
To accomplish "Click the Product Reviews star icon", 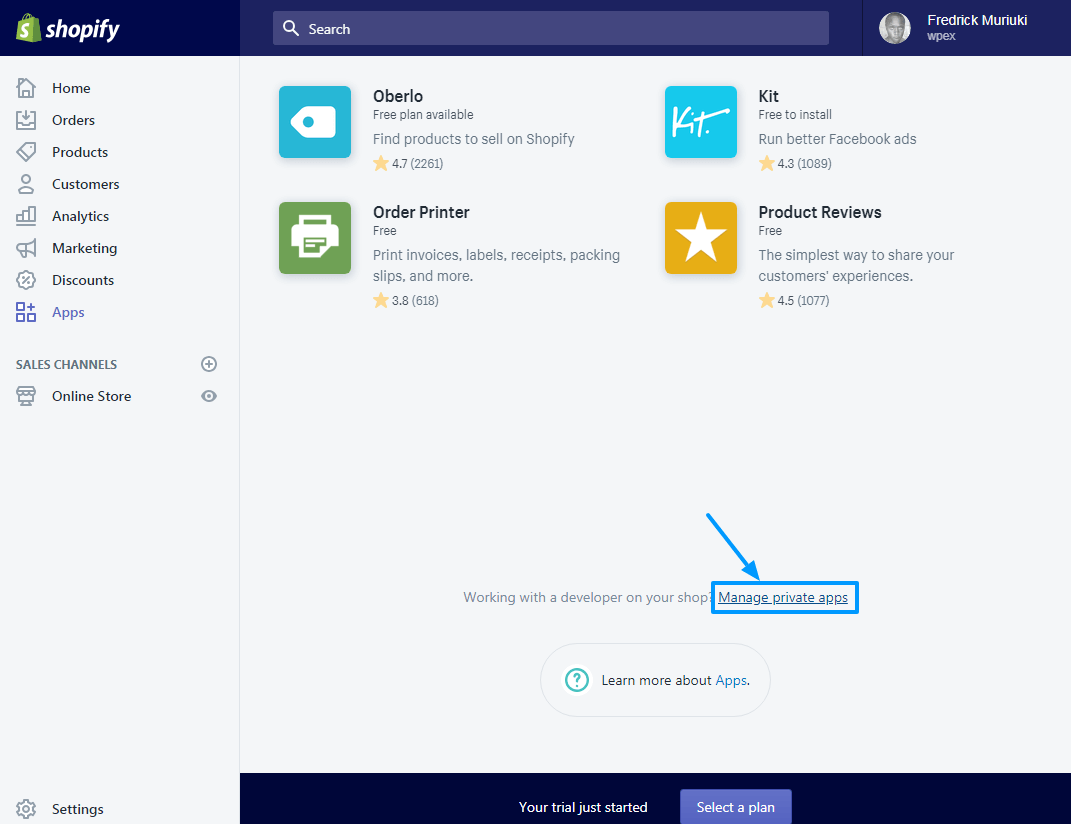I will point(700,238).
